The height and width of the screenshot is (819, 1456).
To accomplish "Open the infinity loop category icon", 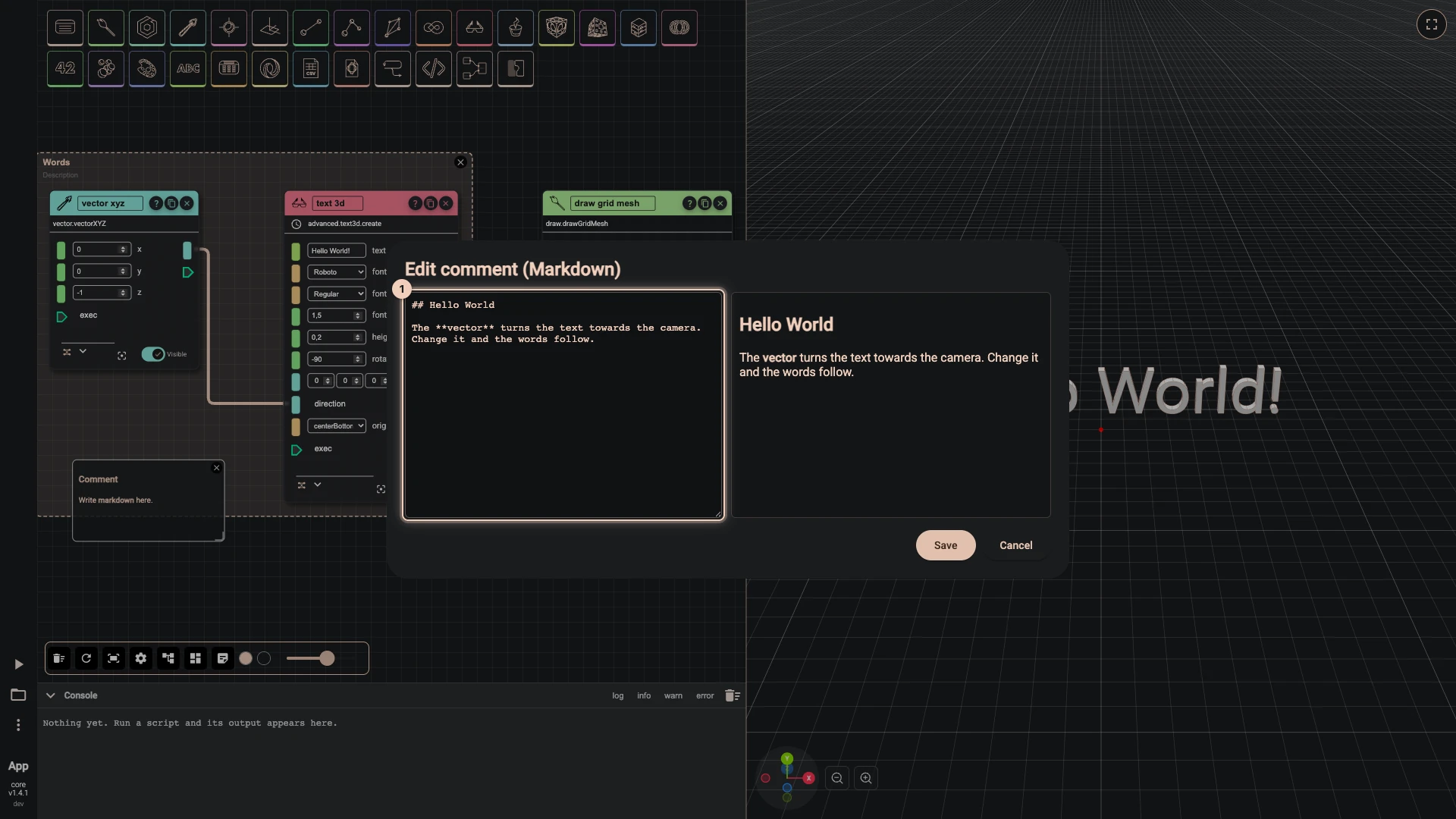I will pyautogui.click(x=434, y=28).
